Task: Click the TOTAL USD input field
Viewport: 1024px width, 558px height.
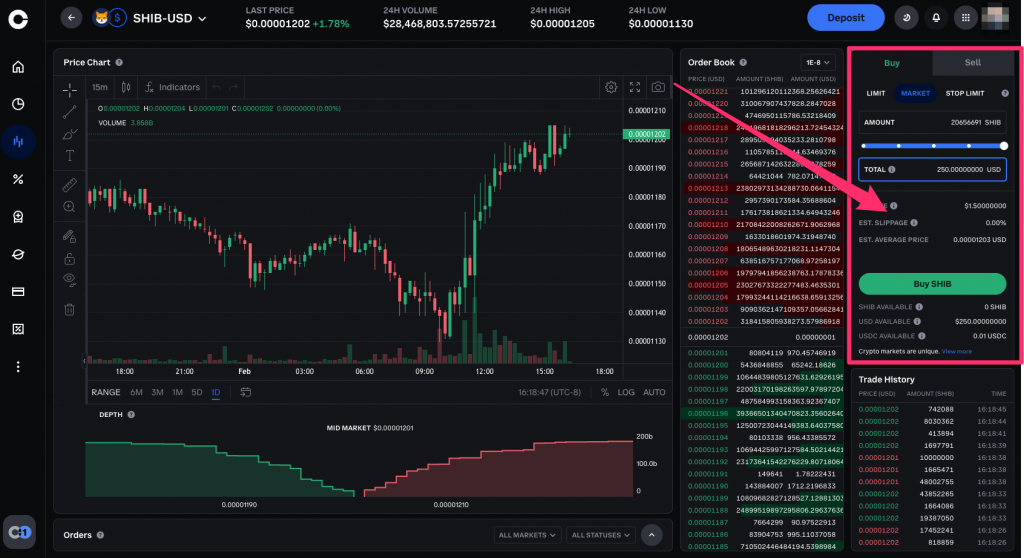Action: (x=932, y=169)
